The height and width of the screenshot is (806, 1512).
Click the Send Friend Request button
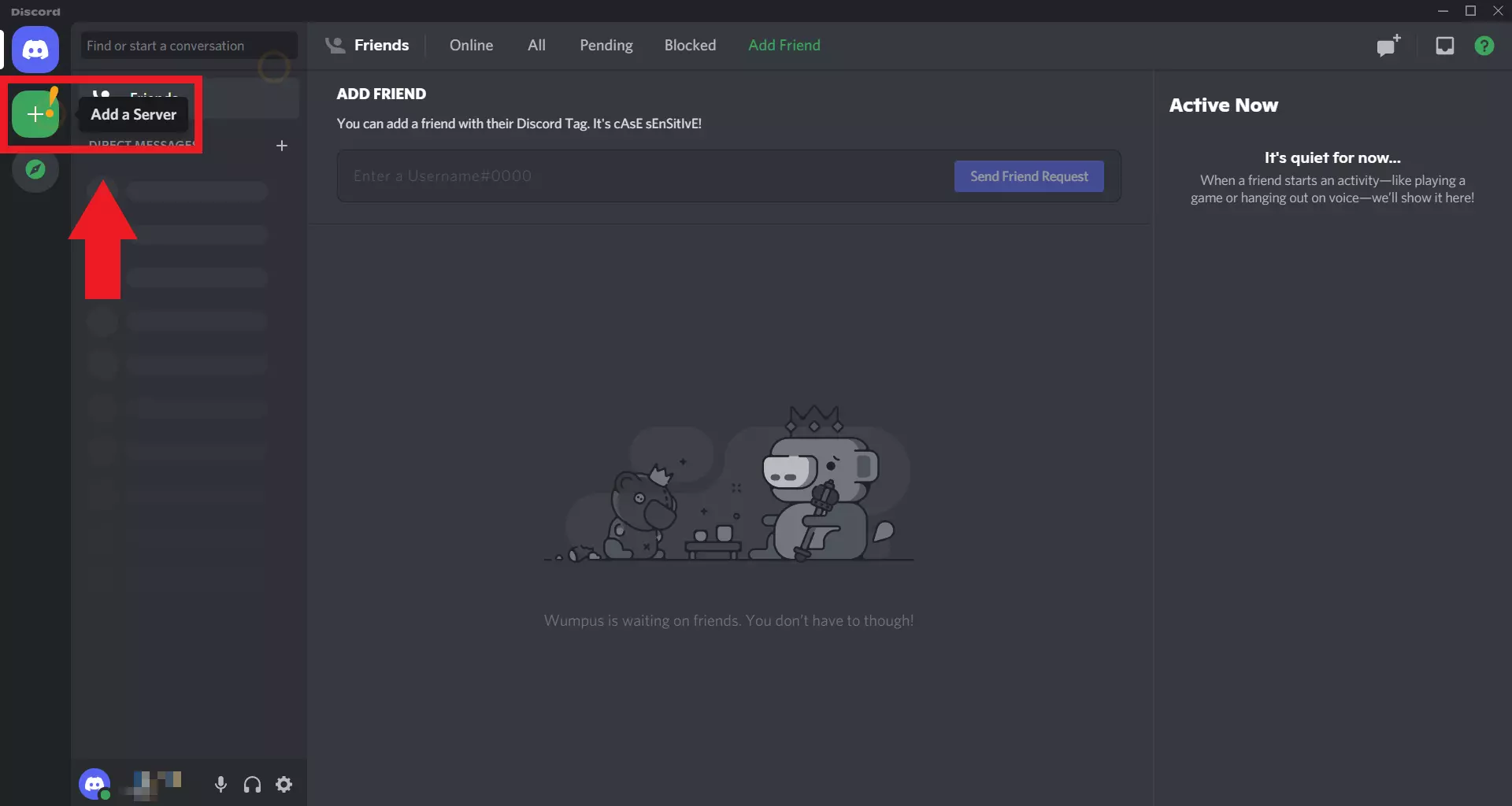[1028, 176]
